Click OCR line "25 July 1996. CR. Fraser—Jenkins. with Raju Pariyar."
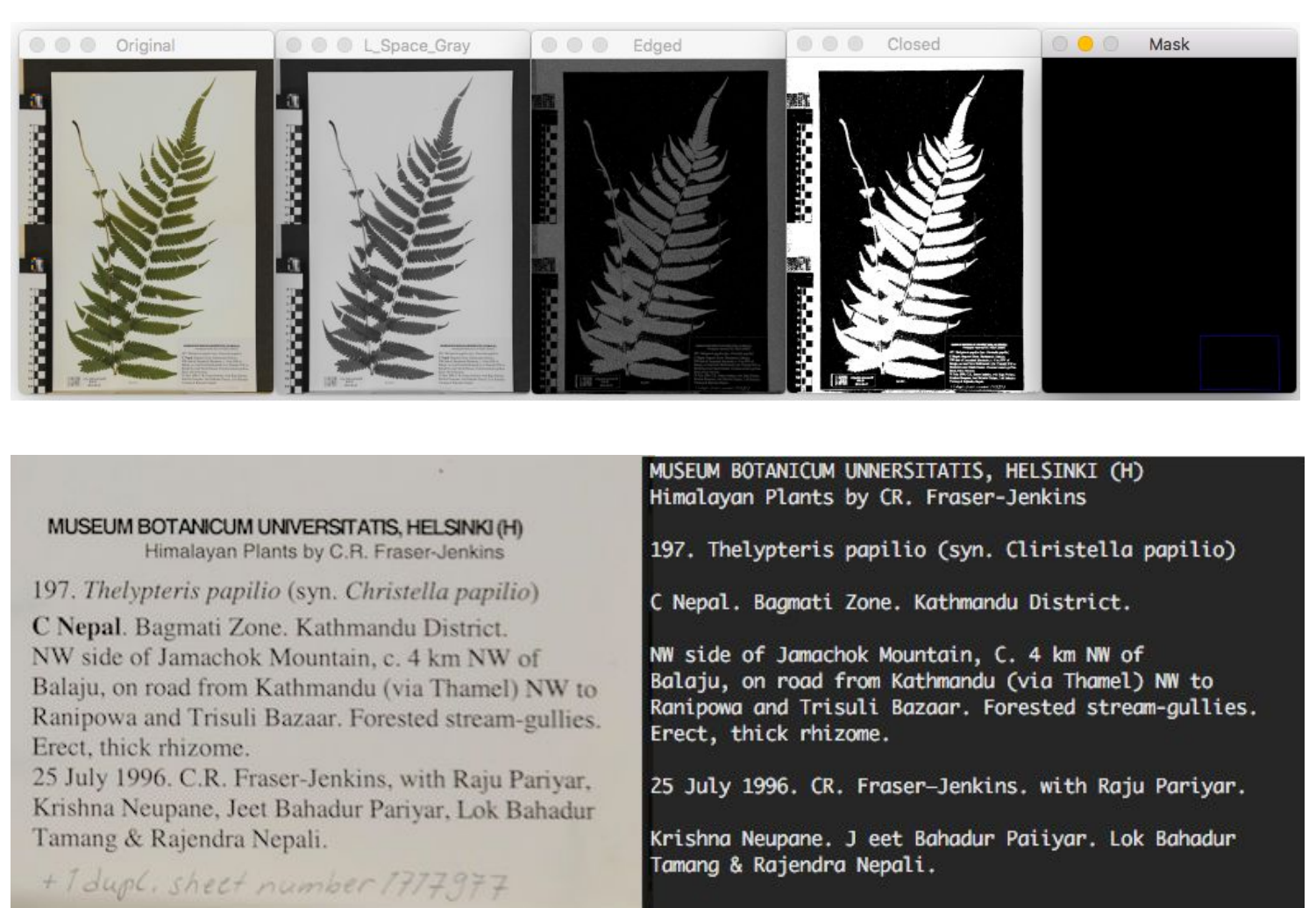 tap(948, 786)
